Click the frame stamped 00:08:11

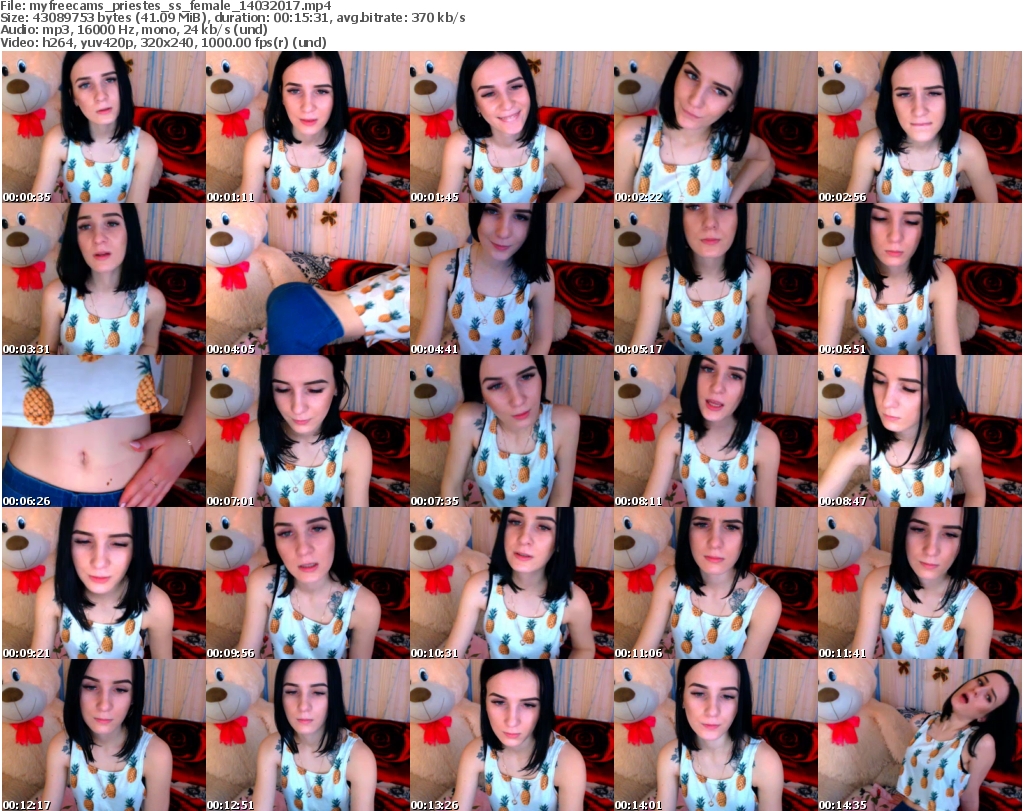[x=716, y=431]
